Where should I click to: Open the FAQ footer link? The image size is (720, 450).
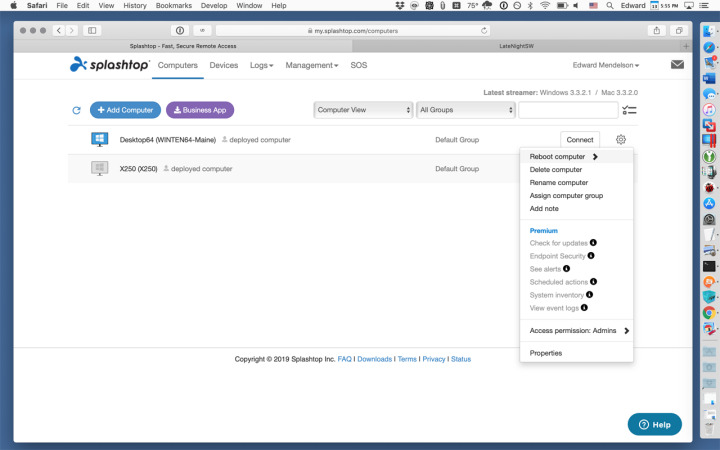(344, 359)
